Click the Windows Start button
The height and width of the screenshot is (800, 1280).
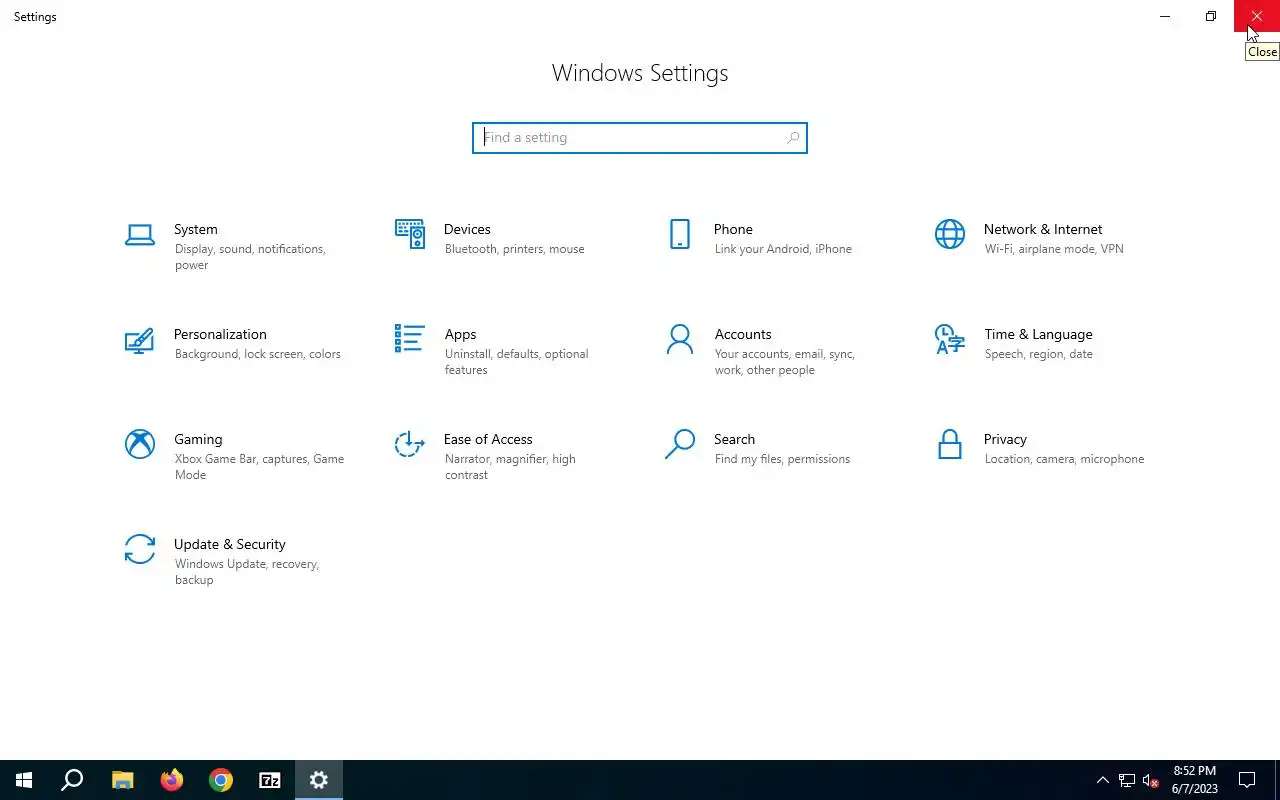(x=24, y=780)
